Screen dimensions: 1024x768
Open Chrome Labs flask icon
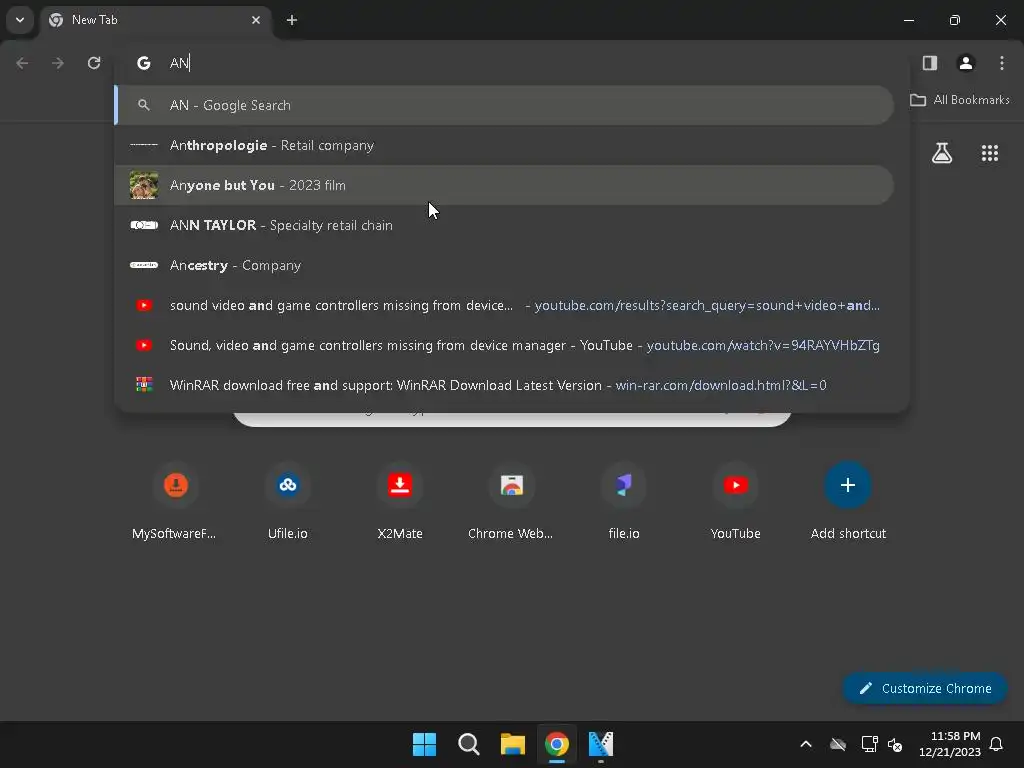(x=942, y=153)
